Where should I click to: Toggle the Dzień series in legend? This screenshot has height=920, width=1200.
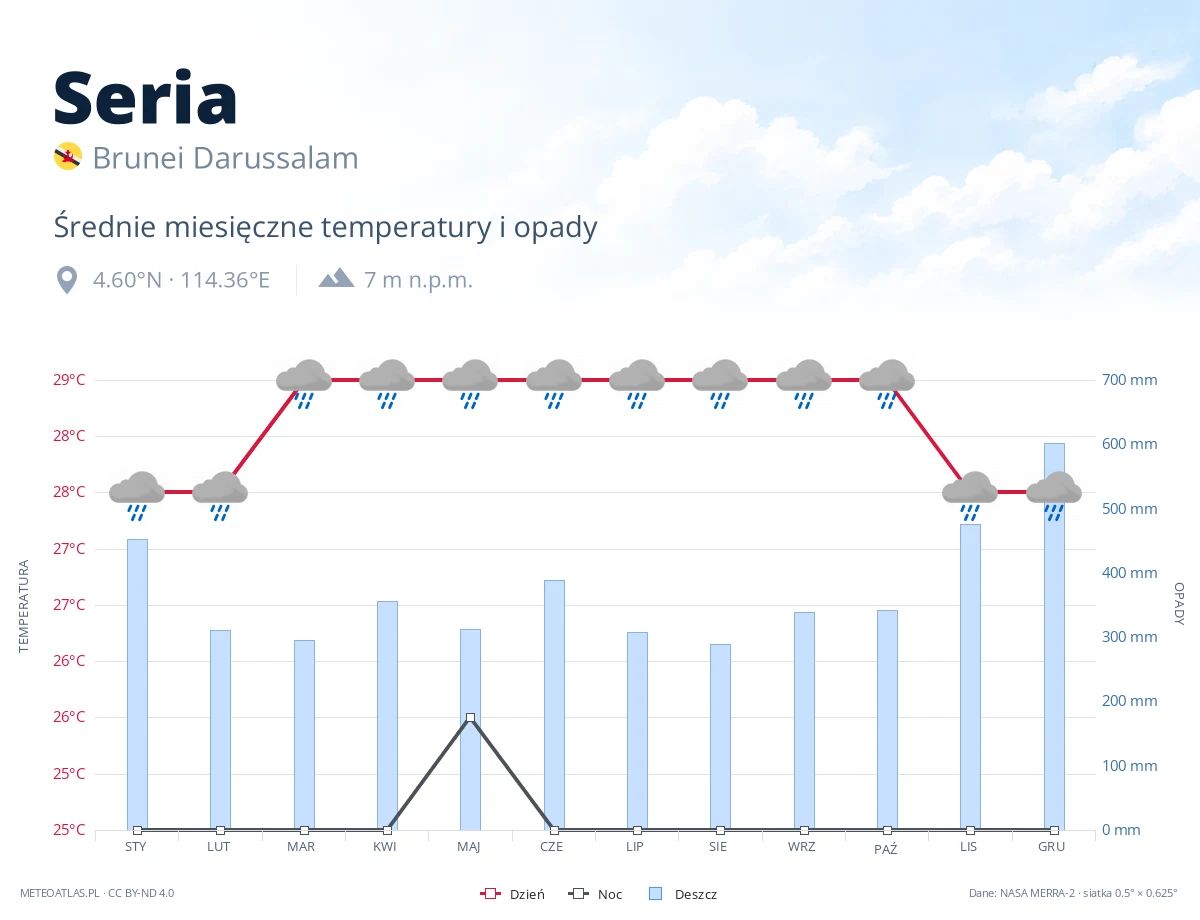pos(512,894)
